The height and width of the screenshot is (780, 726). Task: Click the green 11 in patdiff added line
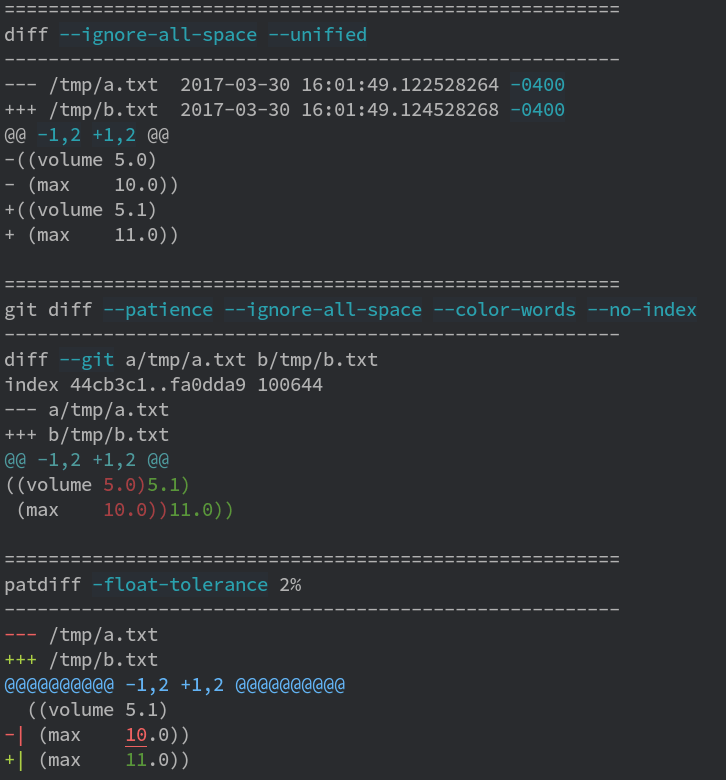136,761
